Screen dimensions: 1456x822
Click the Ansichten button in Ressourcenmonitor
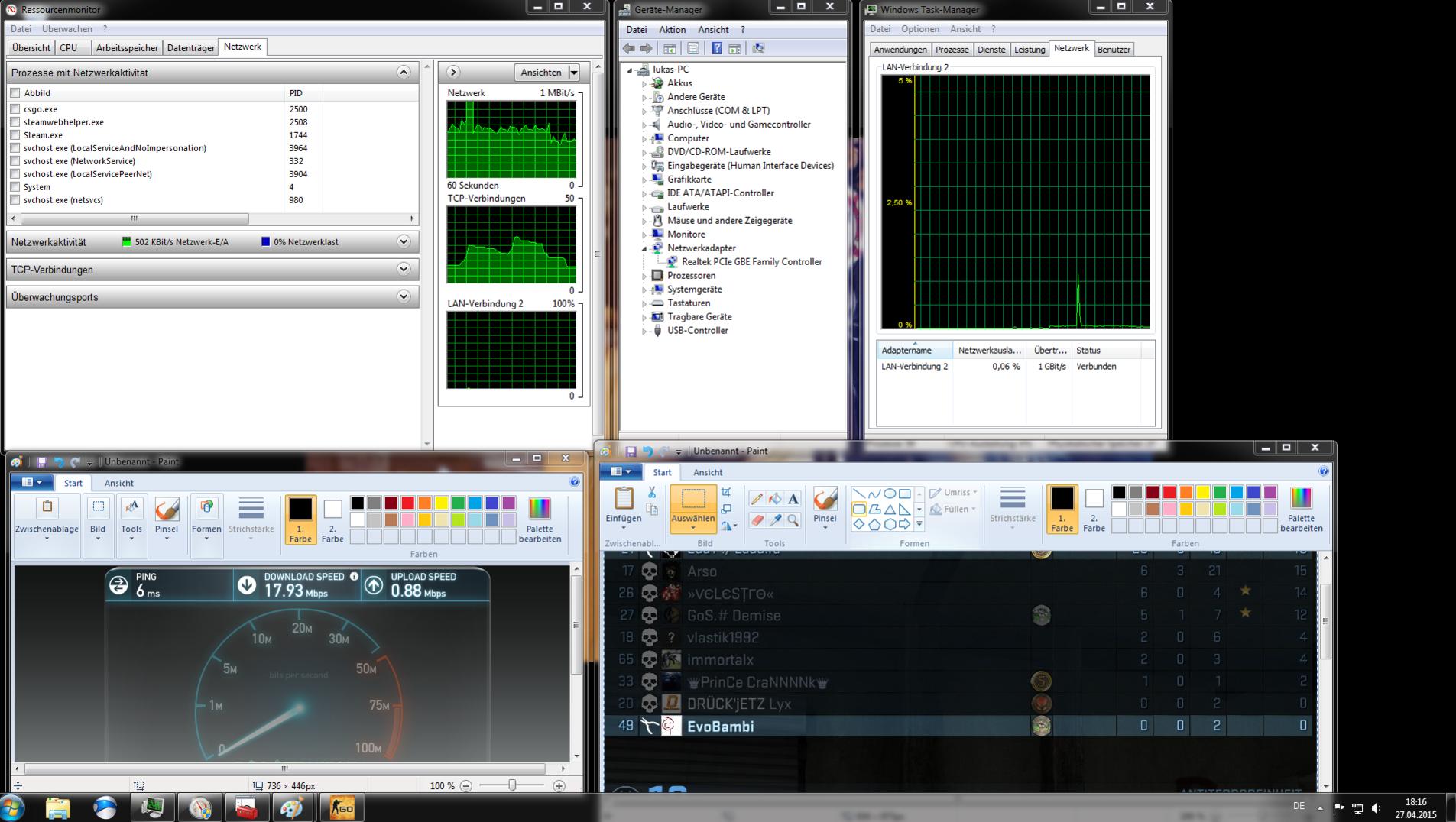pyautogui.click(x=541, y=73)
